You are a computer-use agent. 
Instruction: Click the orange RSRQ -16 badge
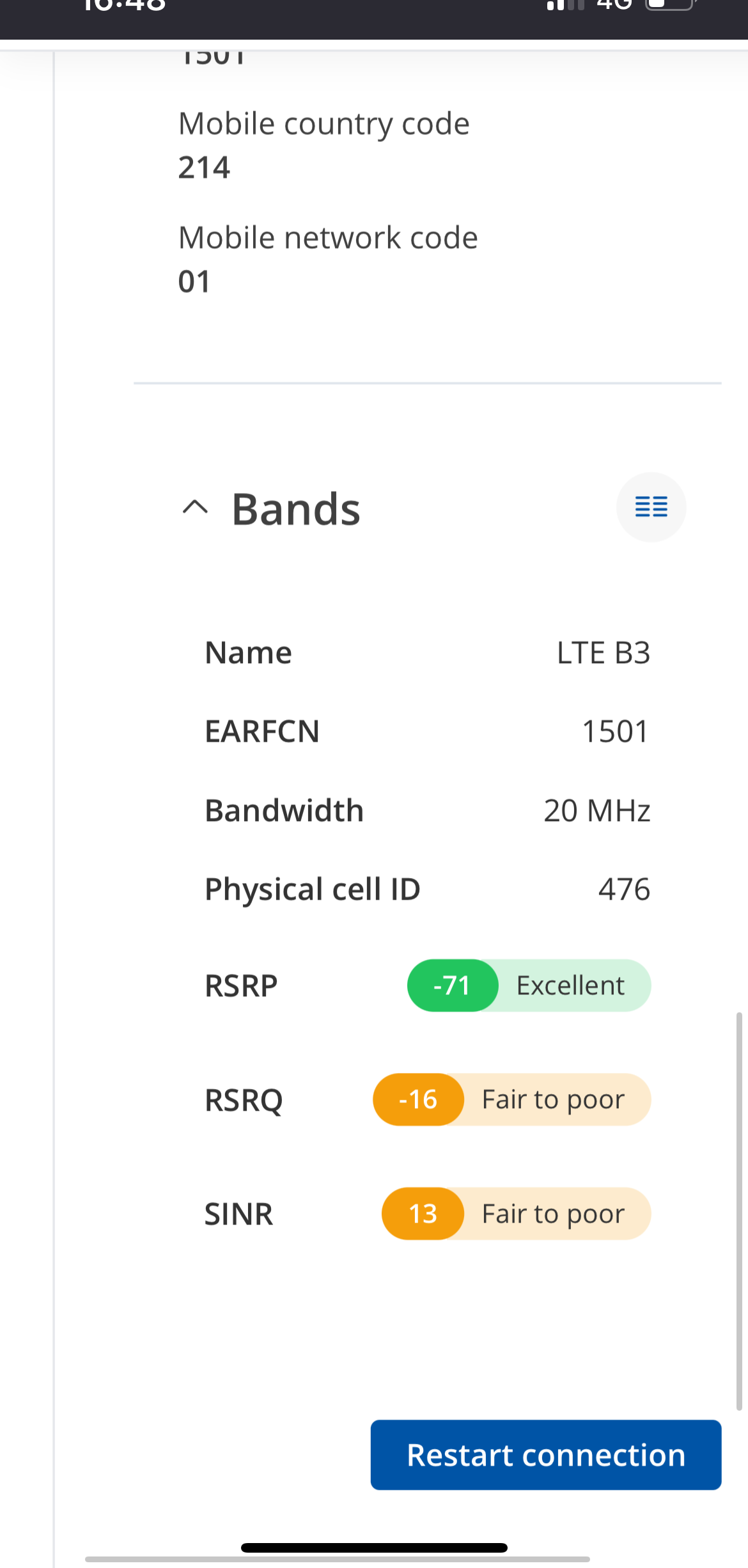418,1100
